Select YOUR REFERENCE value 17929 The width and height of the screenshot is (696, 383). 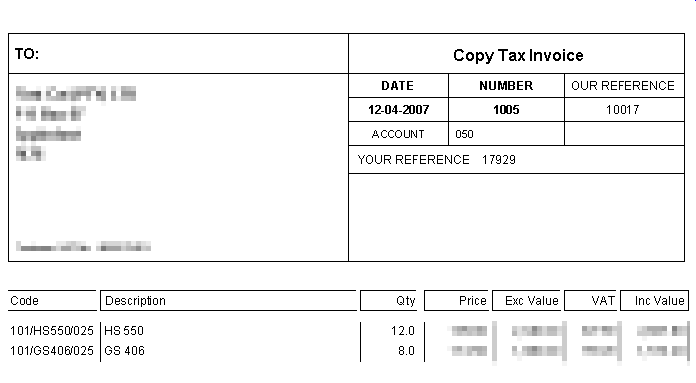499,160
